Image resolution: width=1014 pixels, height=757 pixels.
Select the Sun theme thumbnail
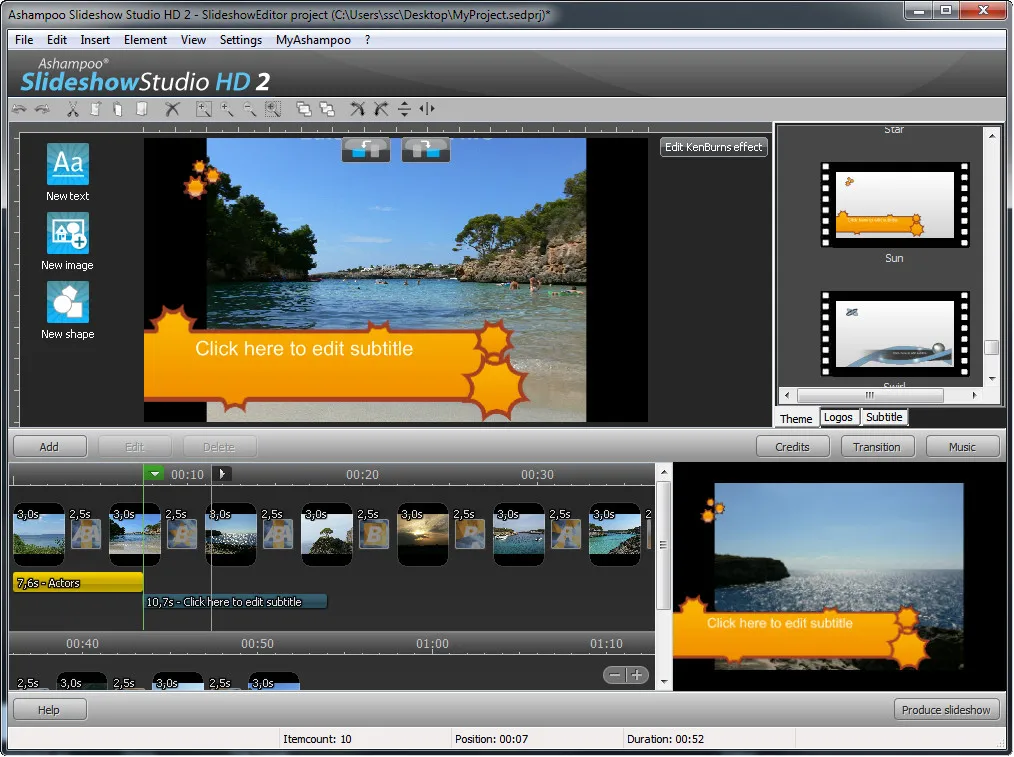point(894,206)
